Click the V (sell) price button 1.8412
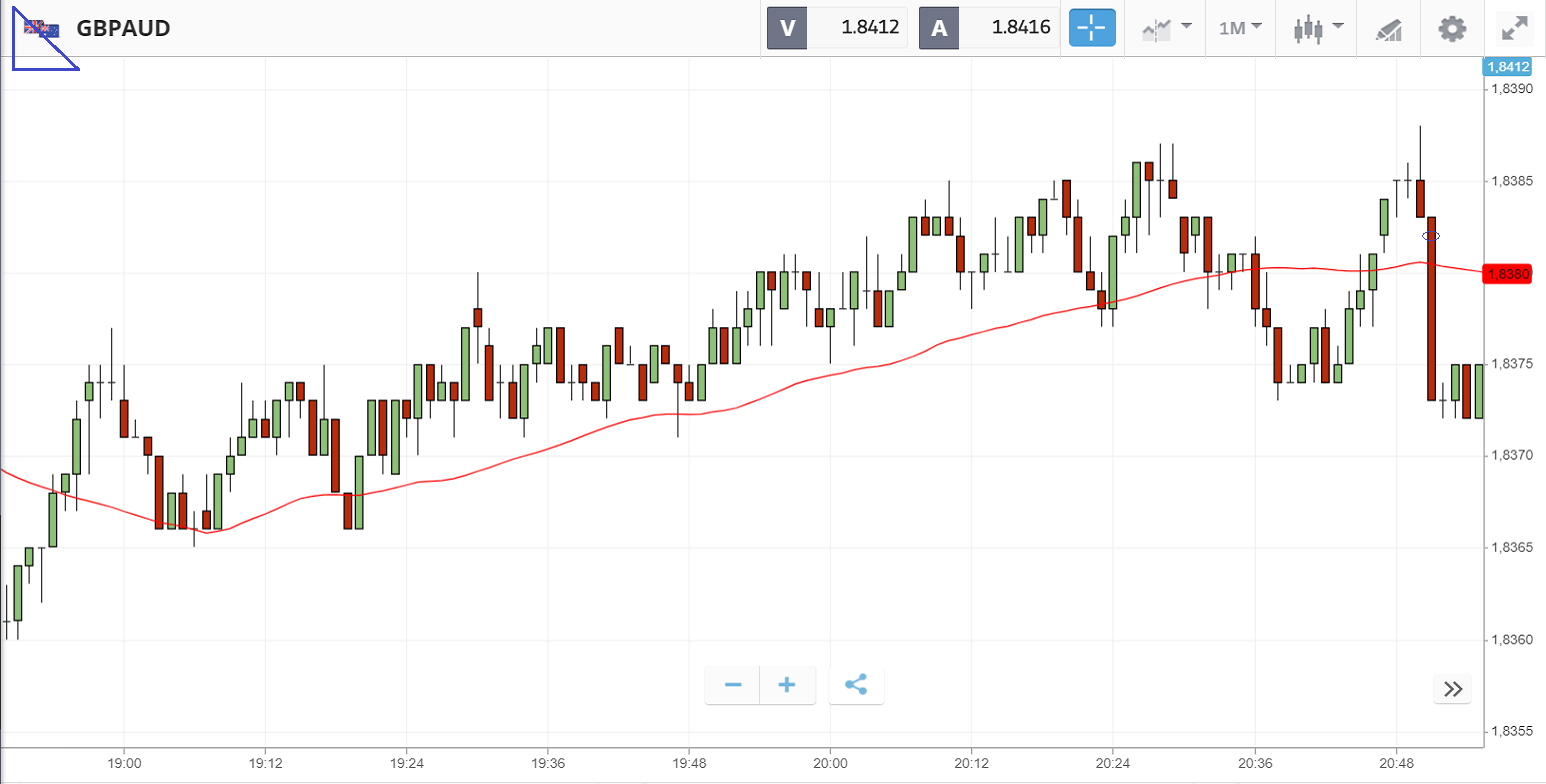This screenshot has width=1546, height=784. coord(838,28)
